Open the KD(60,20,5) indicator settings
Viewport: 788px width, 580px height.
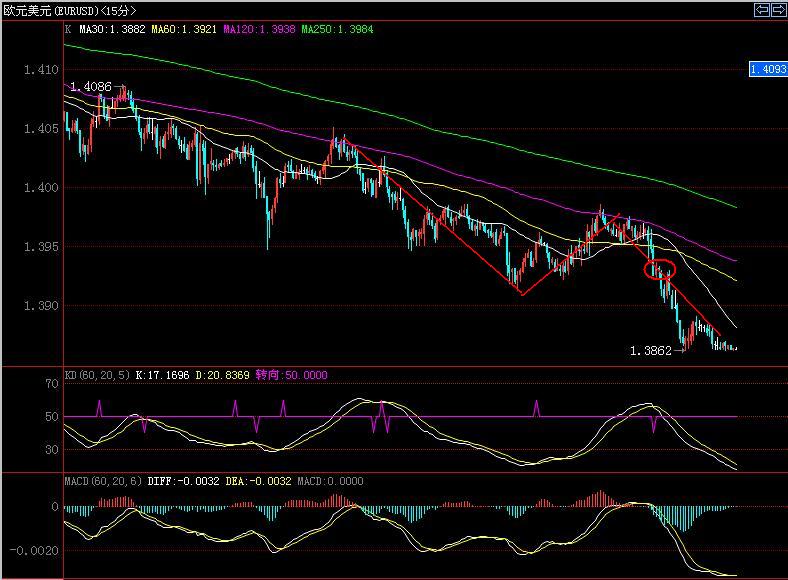pyautogui.click(x=98, y=375)
